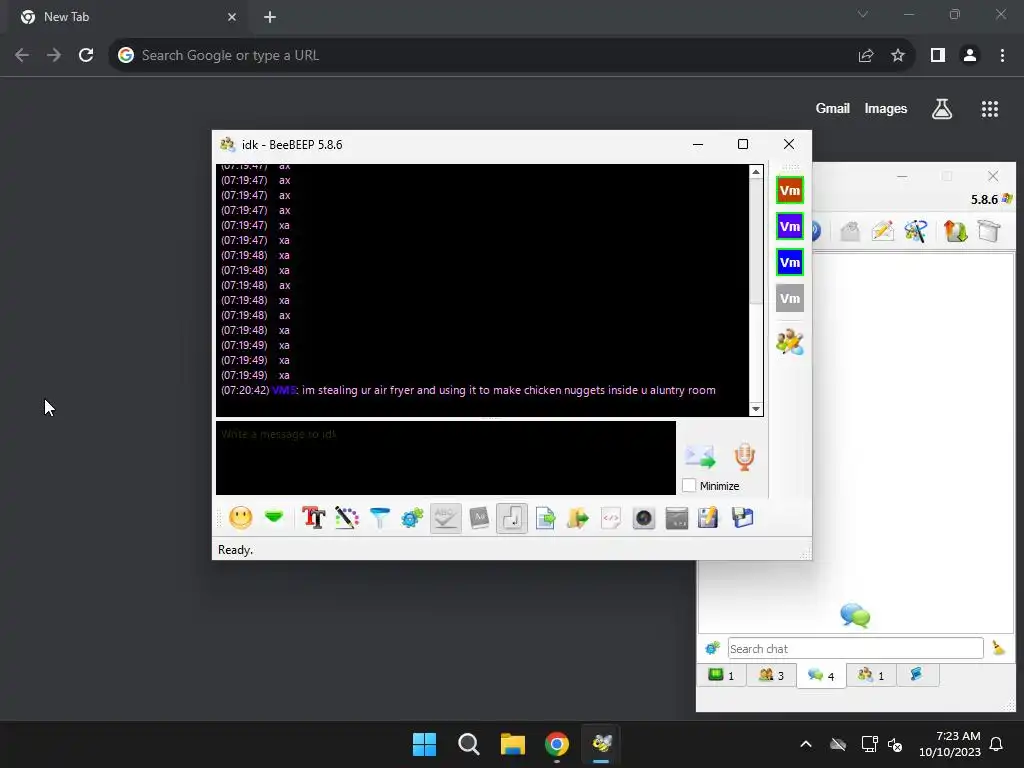
Task: Open the Windows Start menu
Action: [x=424, y=744]
